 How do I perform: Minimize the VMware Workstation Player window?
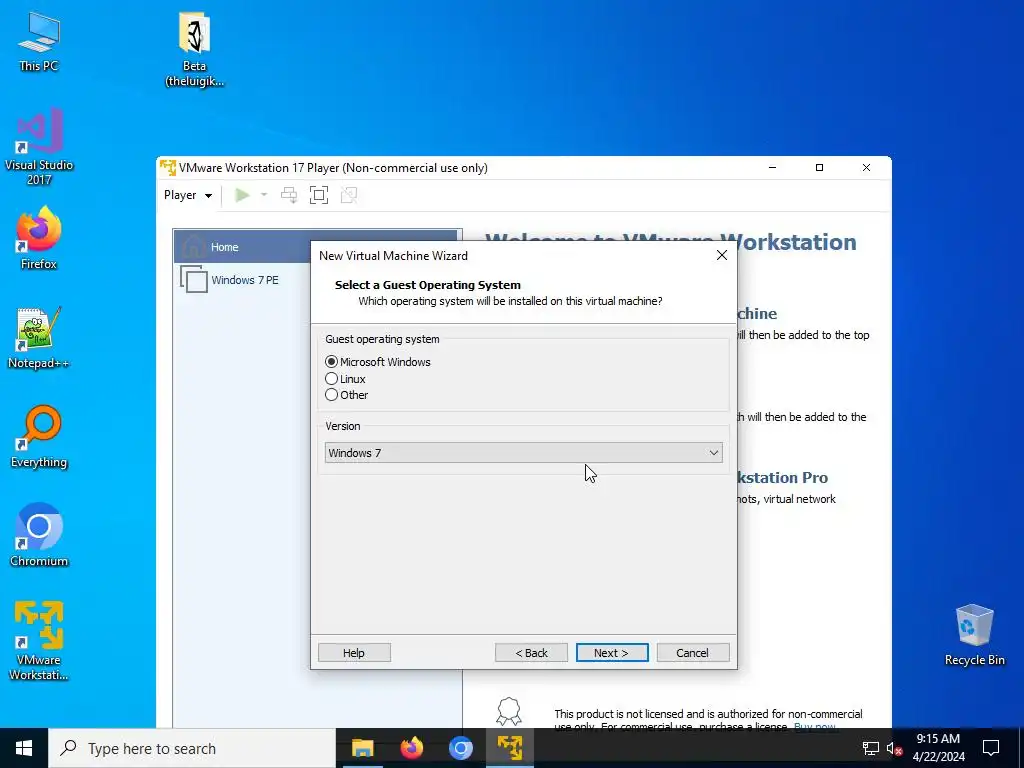tap(773, 168)
